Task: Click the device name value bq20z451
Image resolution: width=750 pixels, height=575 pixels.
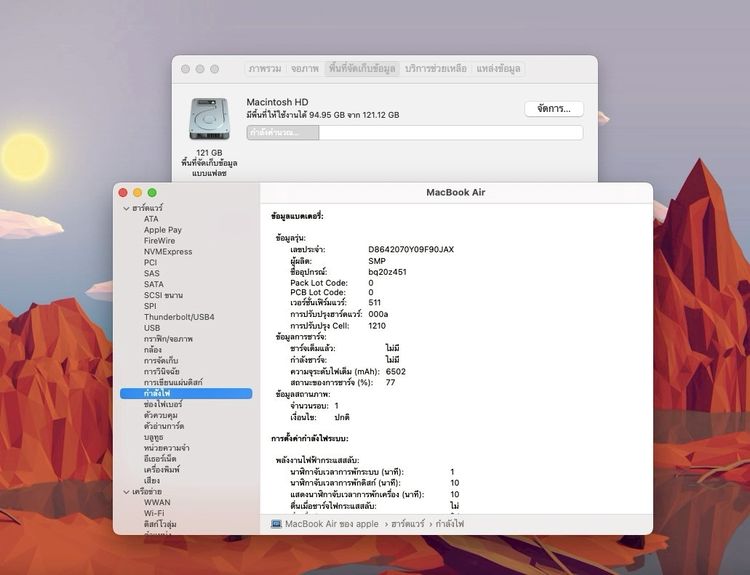Action: coord(387,272)
